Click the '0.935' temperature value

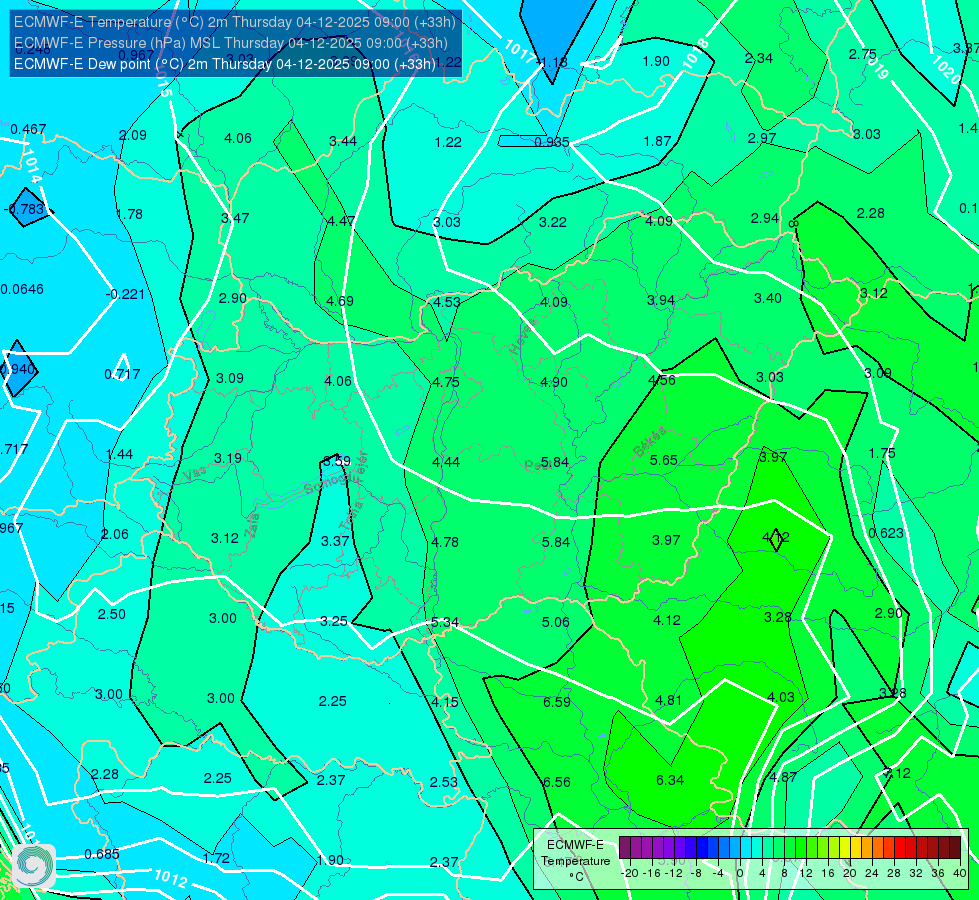552,142
